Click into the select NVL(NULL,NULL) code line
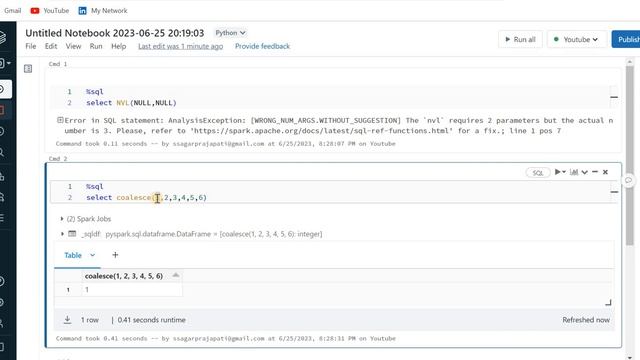The width and height of the screenshot is (640, 360). tap(131, 103)
